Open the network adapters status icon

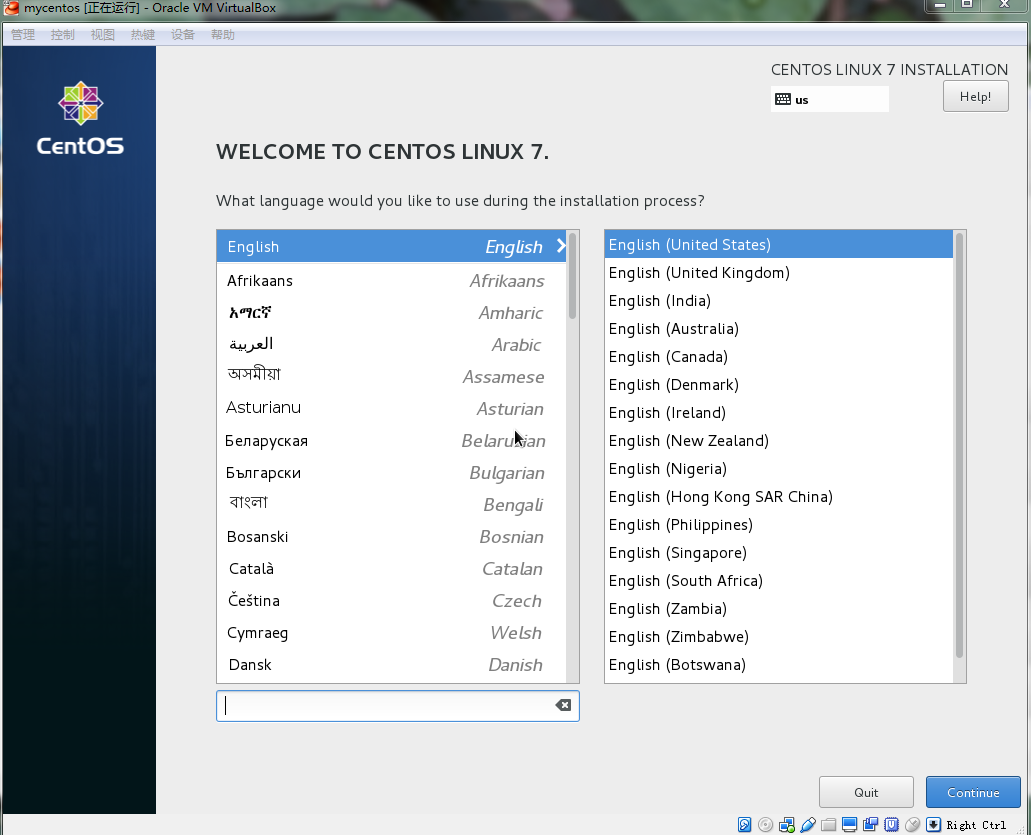tap(786, 824)
